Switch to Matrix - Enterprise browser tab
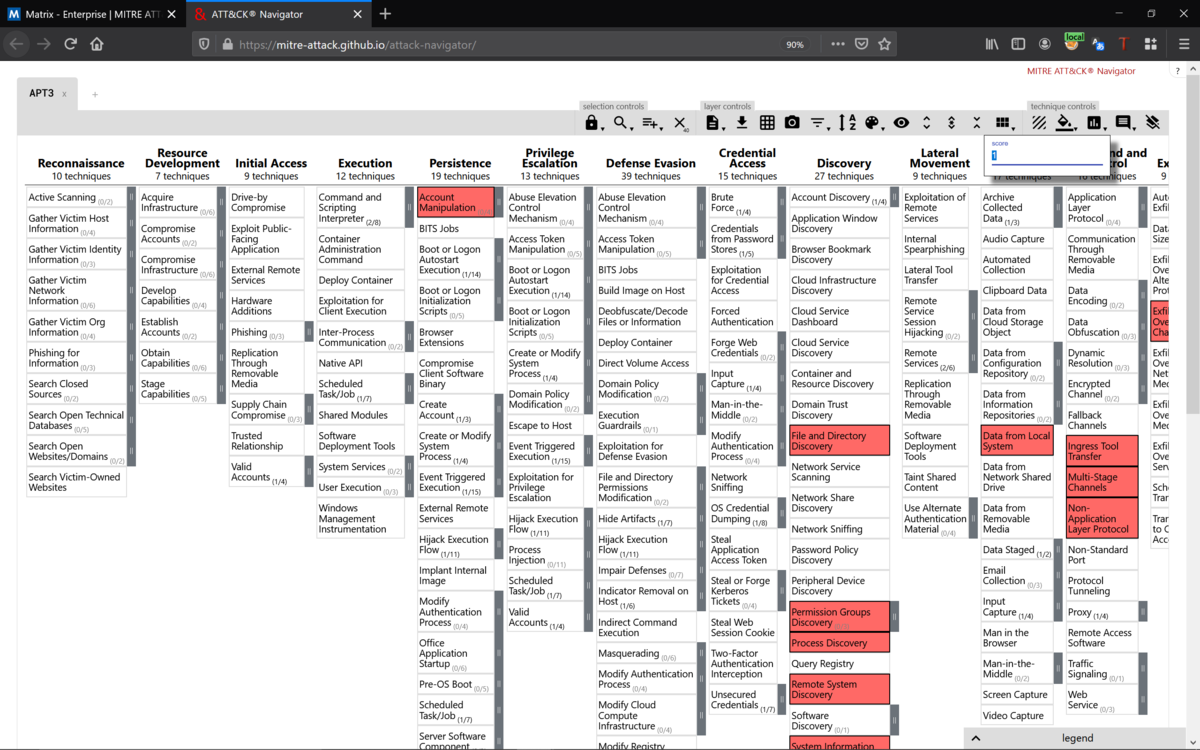 [92, 14]
